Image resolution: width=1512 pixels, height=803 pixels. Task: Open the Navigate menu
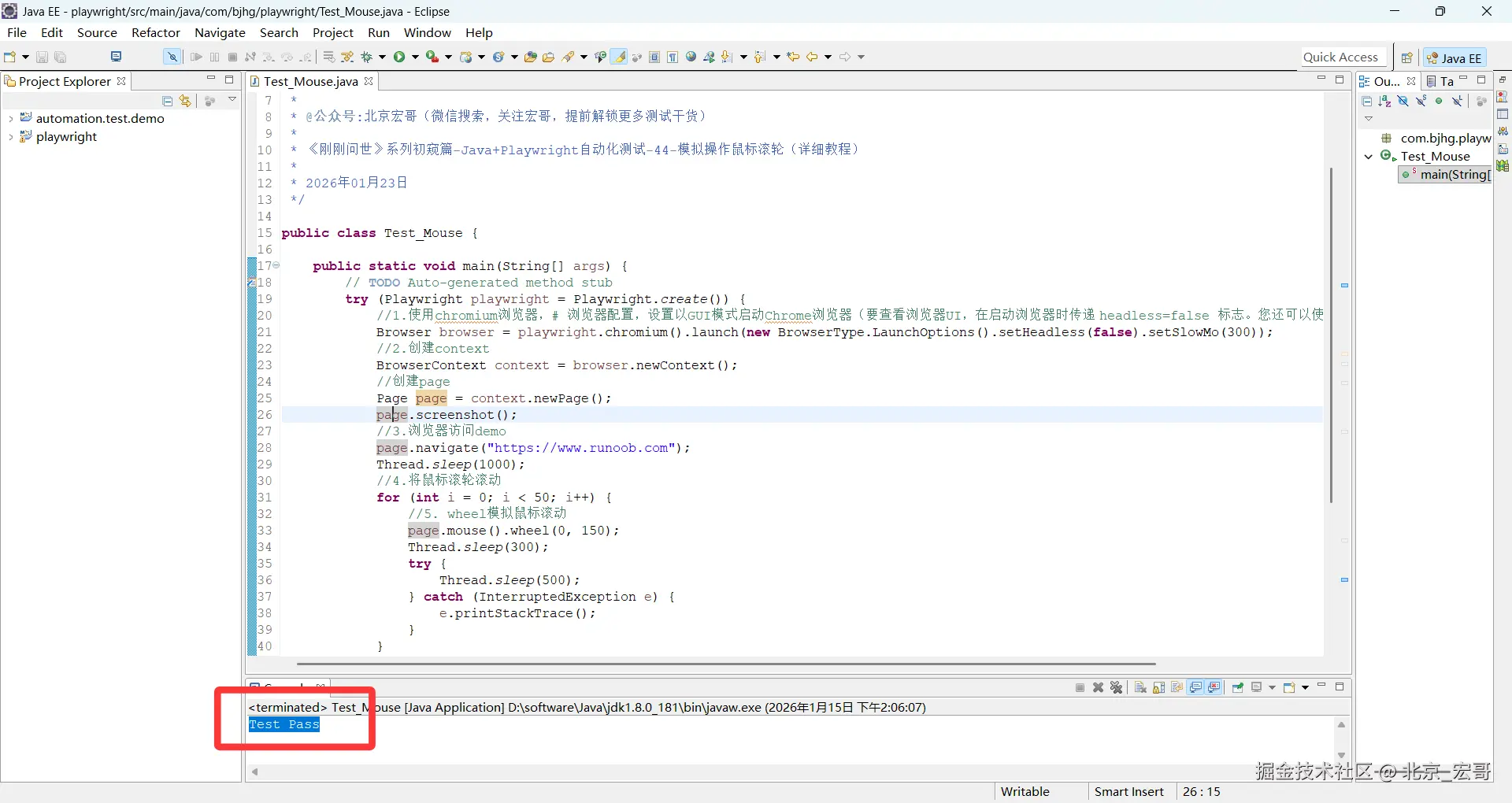coord(220,32)
